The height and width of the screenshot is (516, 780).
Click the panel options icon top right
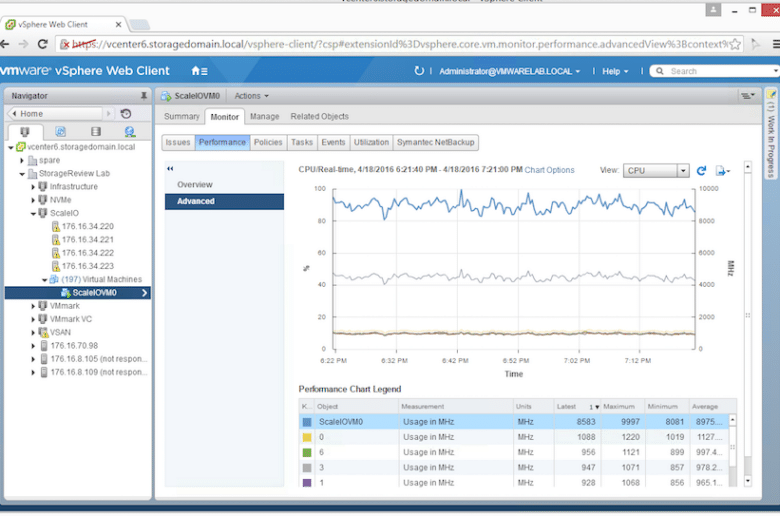pyautogui.click(x=748, y=96)
